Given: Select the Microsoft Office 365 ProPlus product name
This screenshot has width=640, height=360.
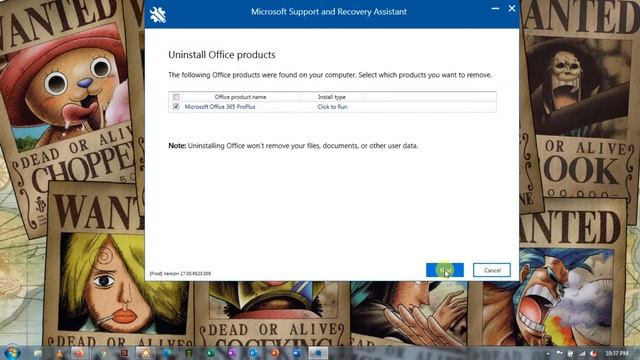Looking at the screenshot, I should tap(220, 107).
